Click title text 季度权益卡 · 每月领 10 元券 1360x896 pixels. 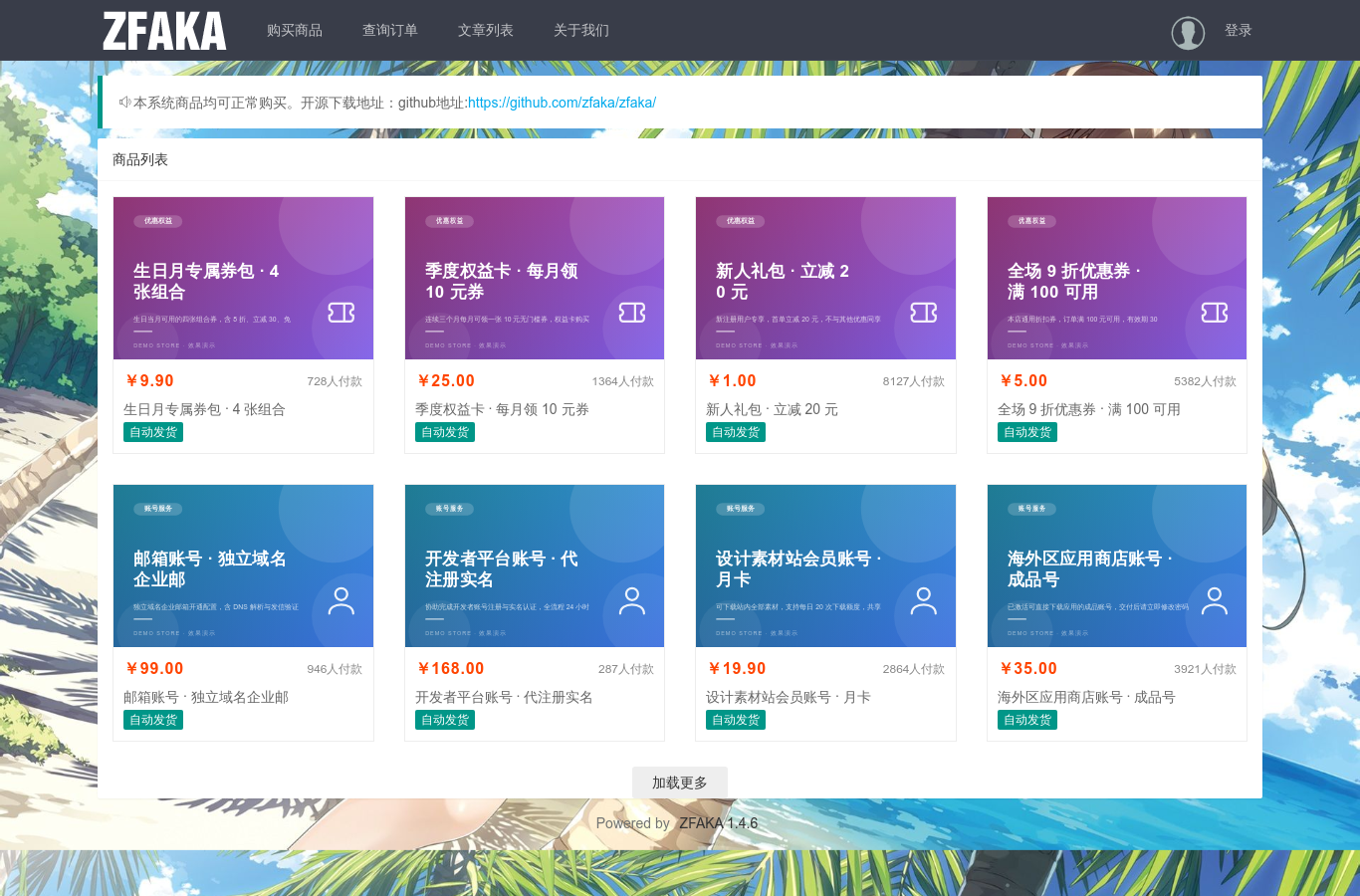[502, 409]
